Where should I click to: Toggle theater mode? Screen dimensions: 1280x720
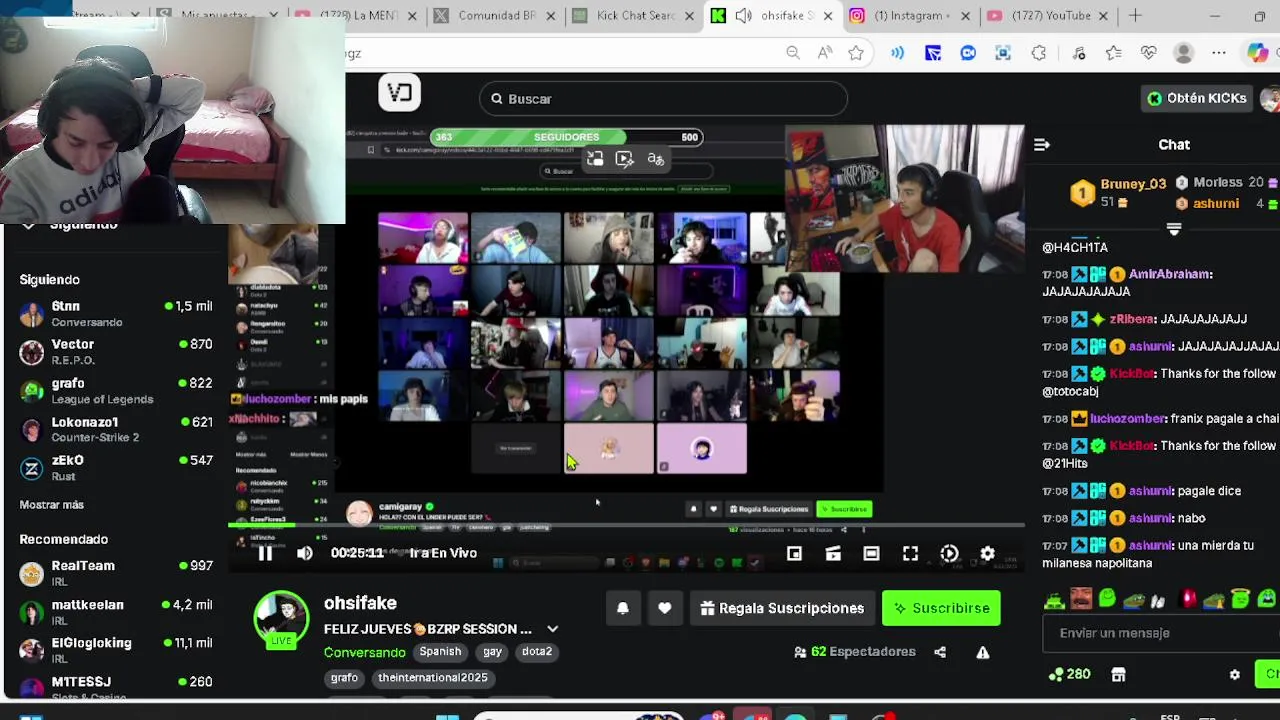point(871,553)
